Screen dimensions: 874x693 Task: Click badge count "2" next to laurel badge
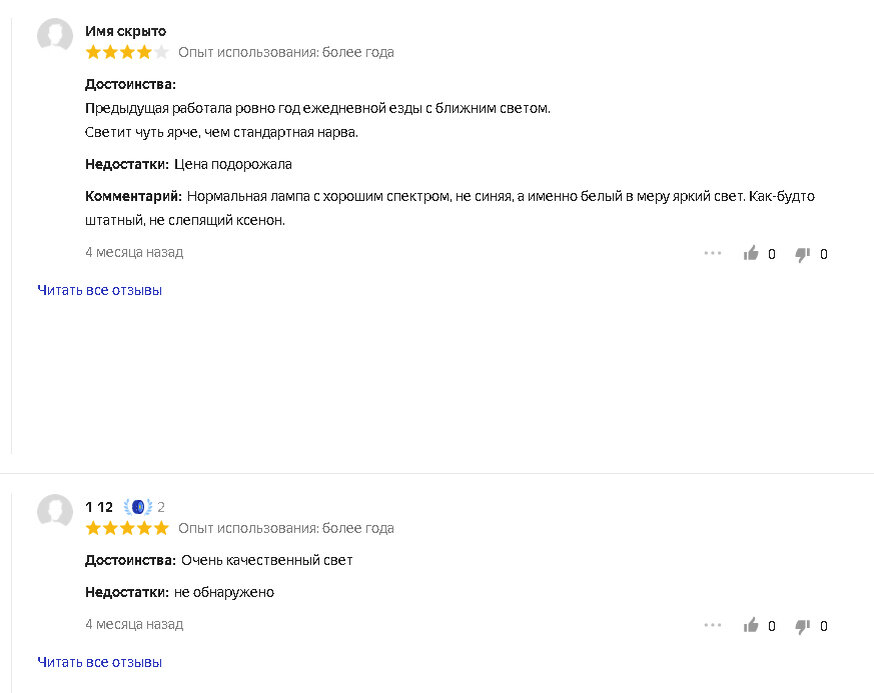tap(161, 507)
